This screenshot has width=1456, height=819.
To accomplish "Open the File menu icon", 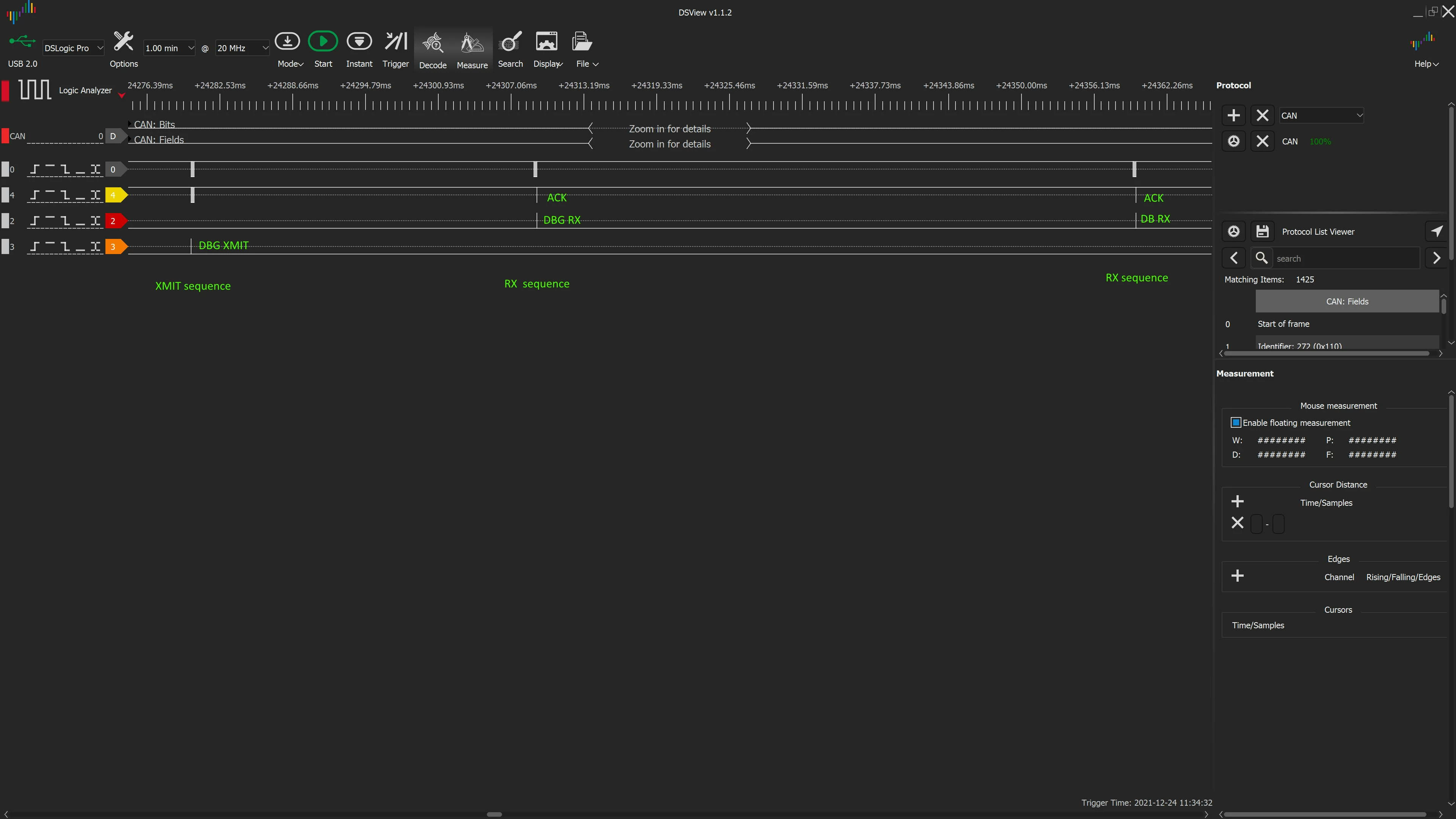I will click(x=582, y=41).
